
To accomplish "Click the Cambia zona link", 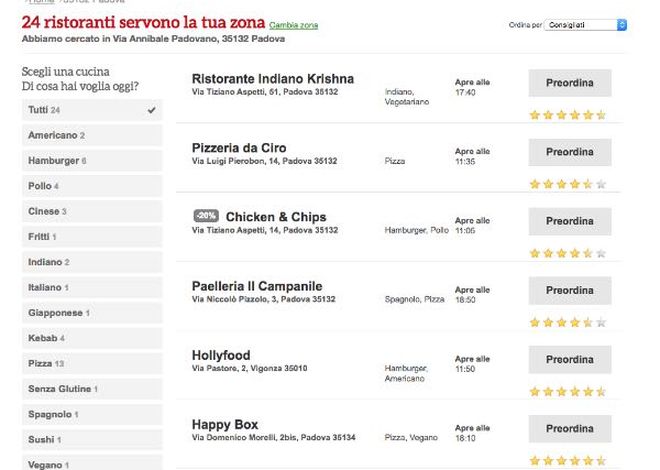I will click(x=293, y=25).
